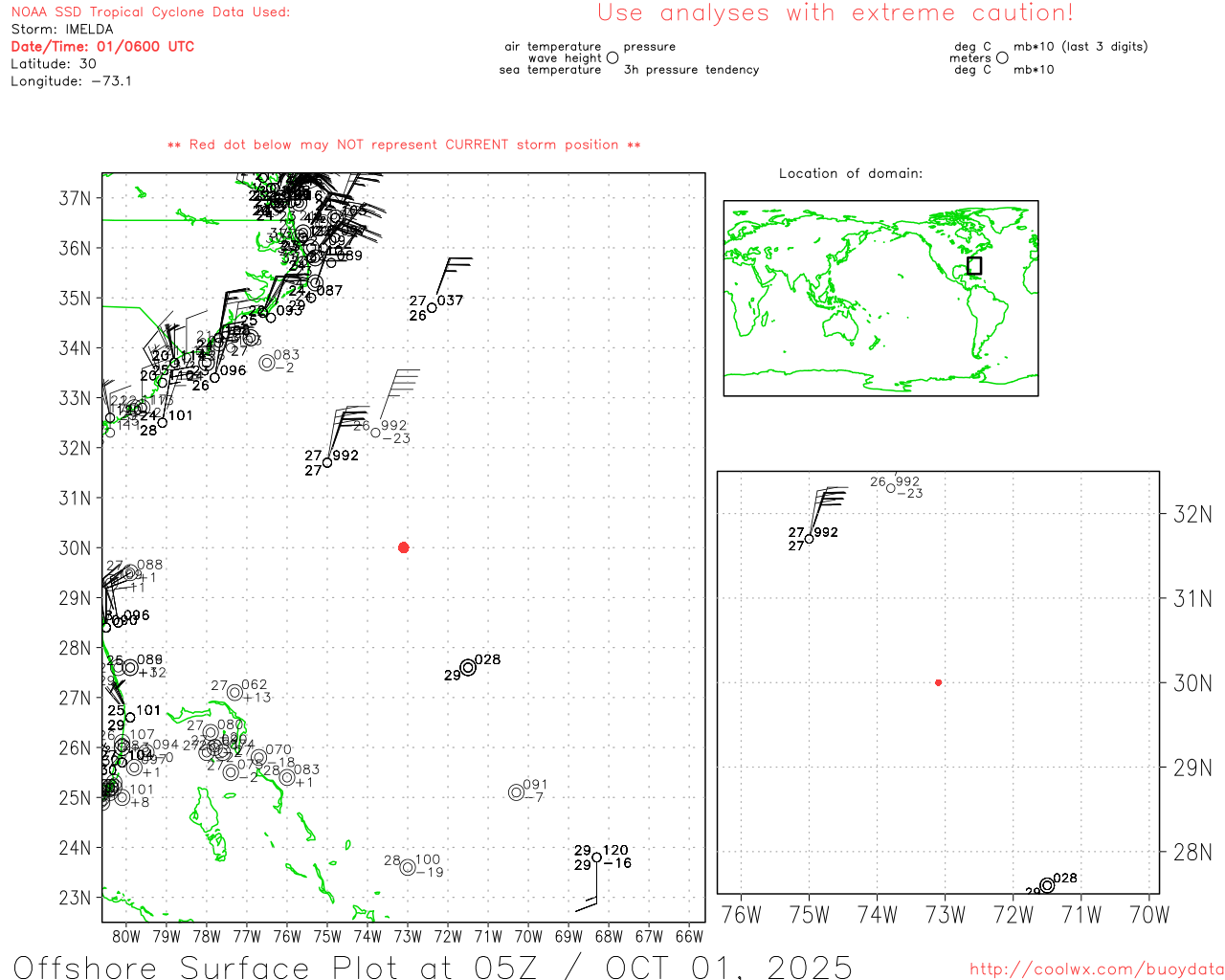This screenshot has height=980, width=1225.
Task: Click station circle labeled 037 near 35N
Action: [x=432, y=307]
